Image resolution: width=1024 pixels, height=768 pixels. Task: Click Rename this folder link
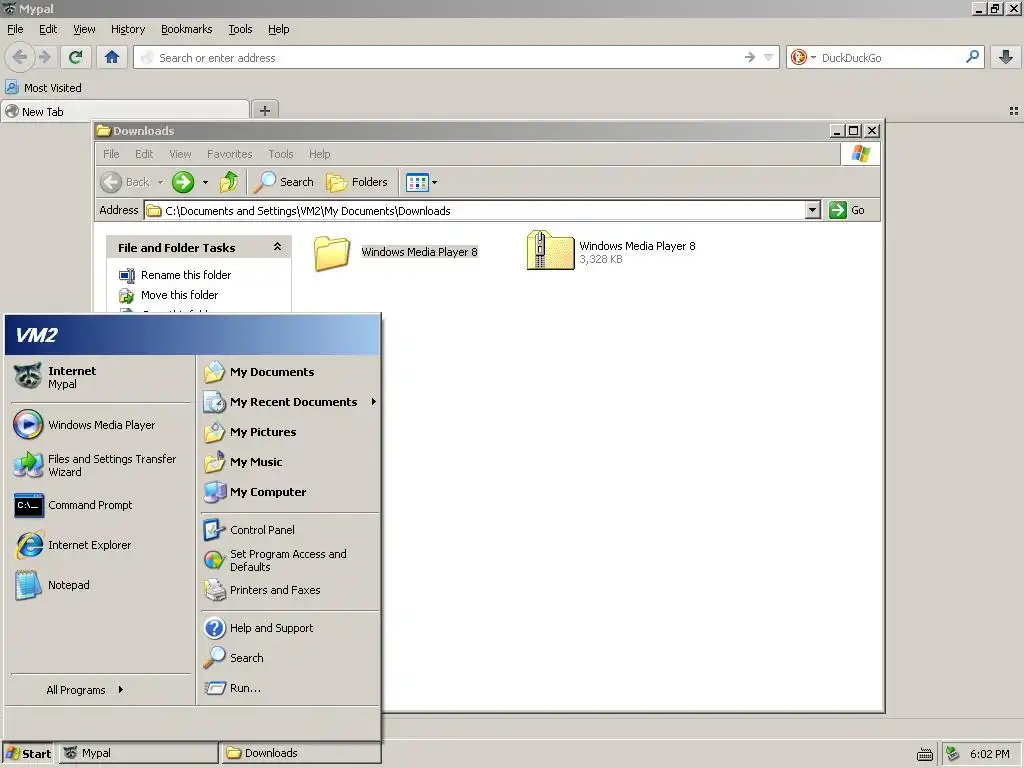(x=186, y=275)
